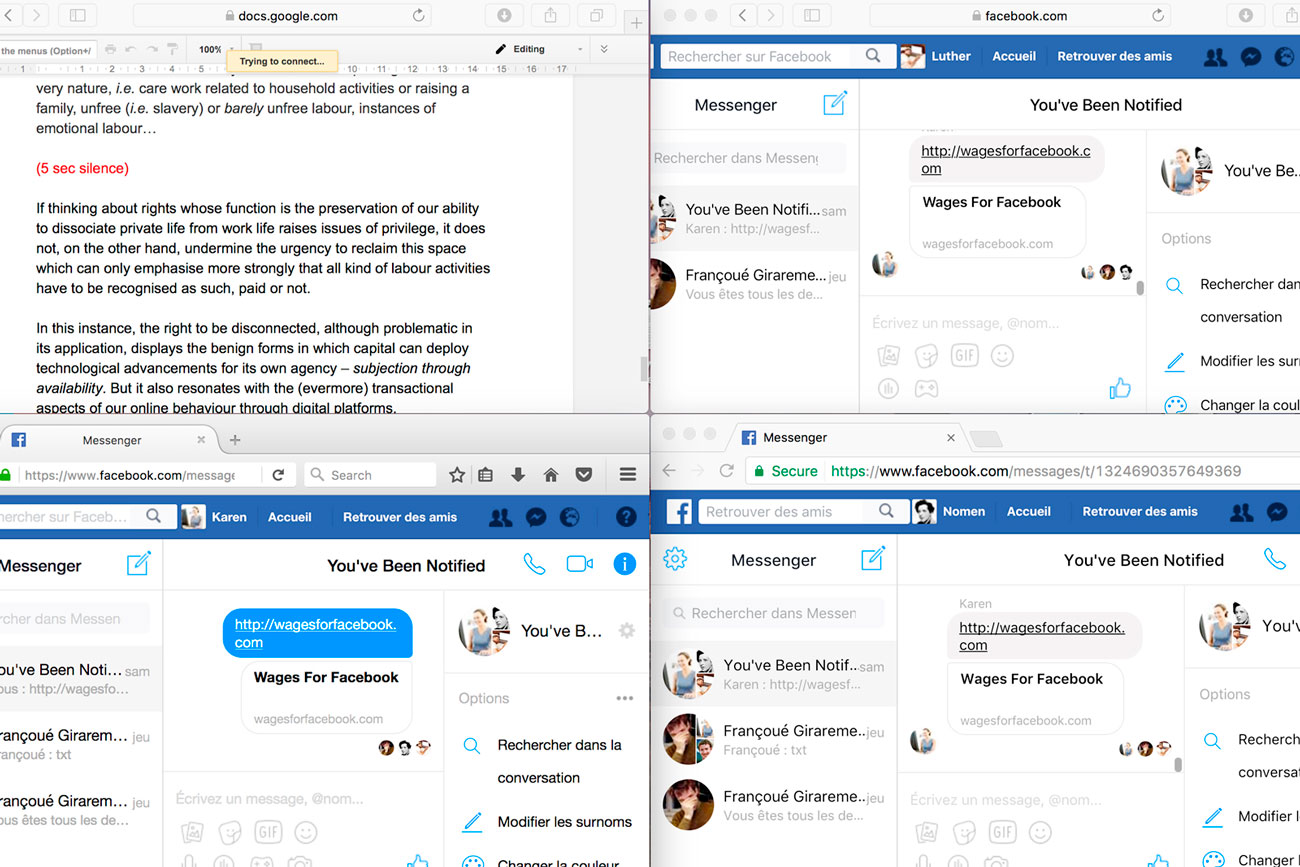1300x867 pixels.
Task: Collapse menus with the double-chevron in Google Docs
Action: point(603,49)
